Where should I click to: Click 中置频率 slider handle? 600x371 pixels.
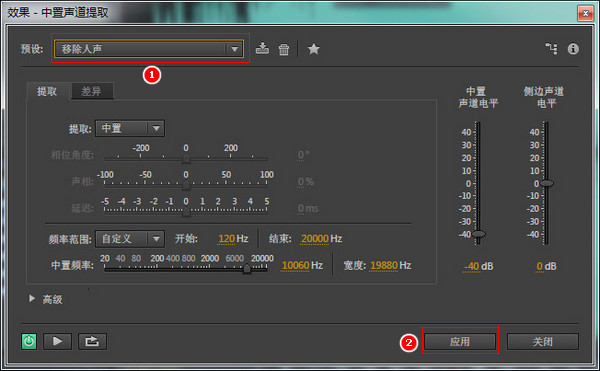(247, 269)
